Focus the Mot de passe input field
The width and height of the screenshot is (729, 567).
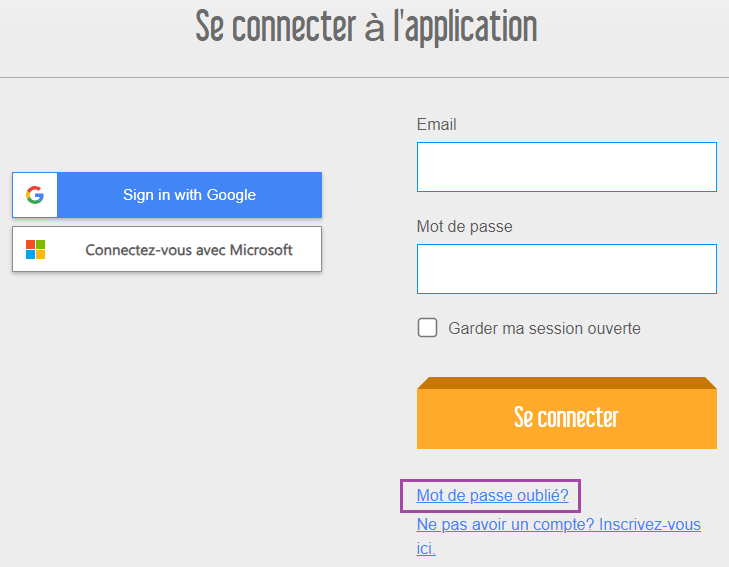(567, 269)
